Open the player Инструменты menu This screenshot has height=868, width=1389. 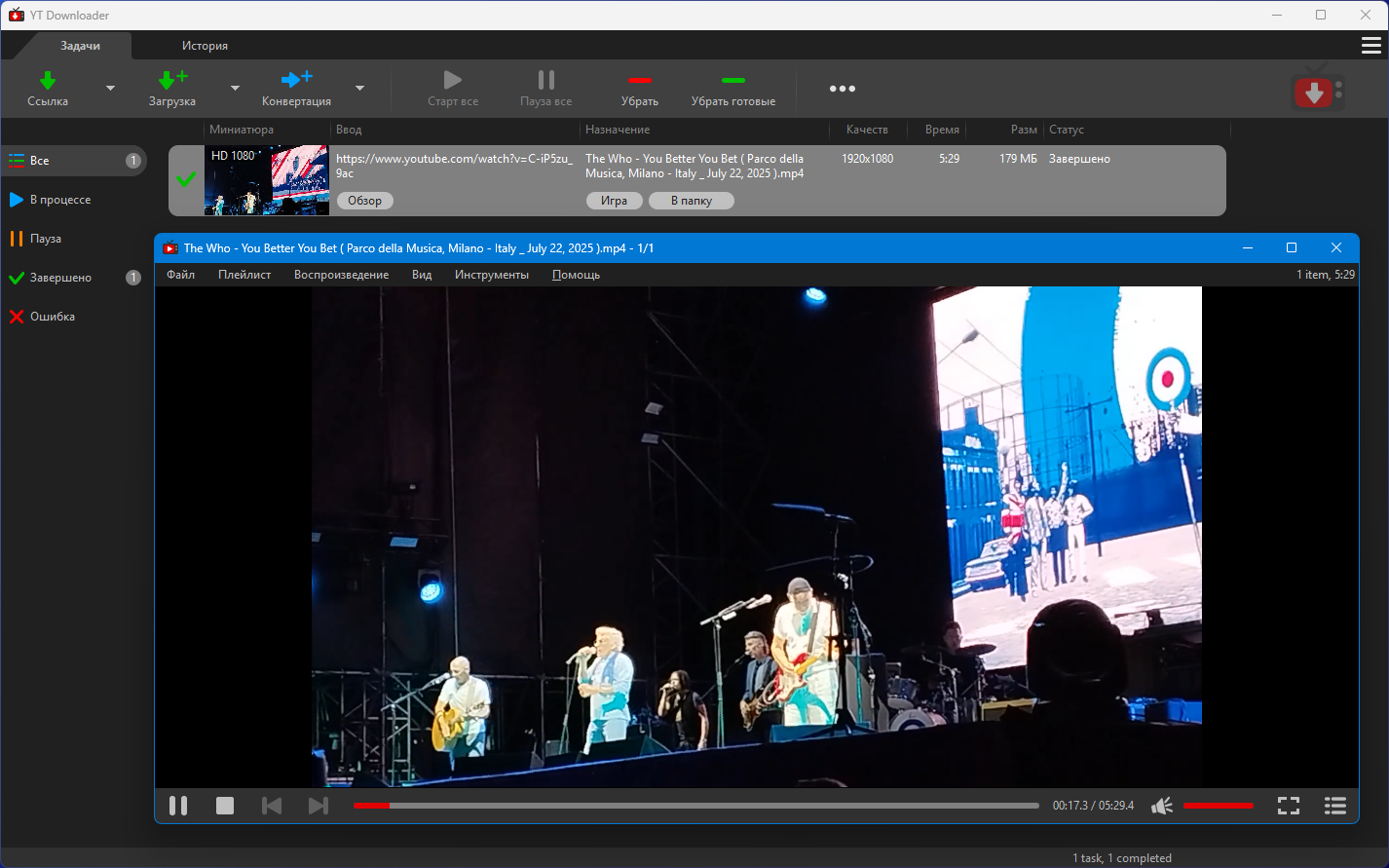tap(492, 275)
